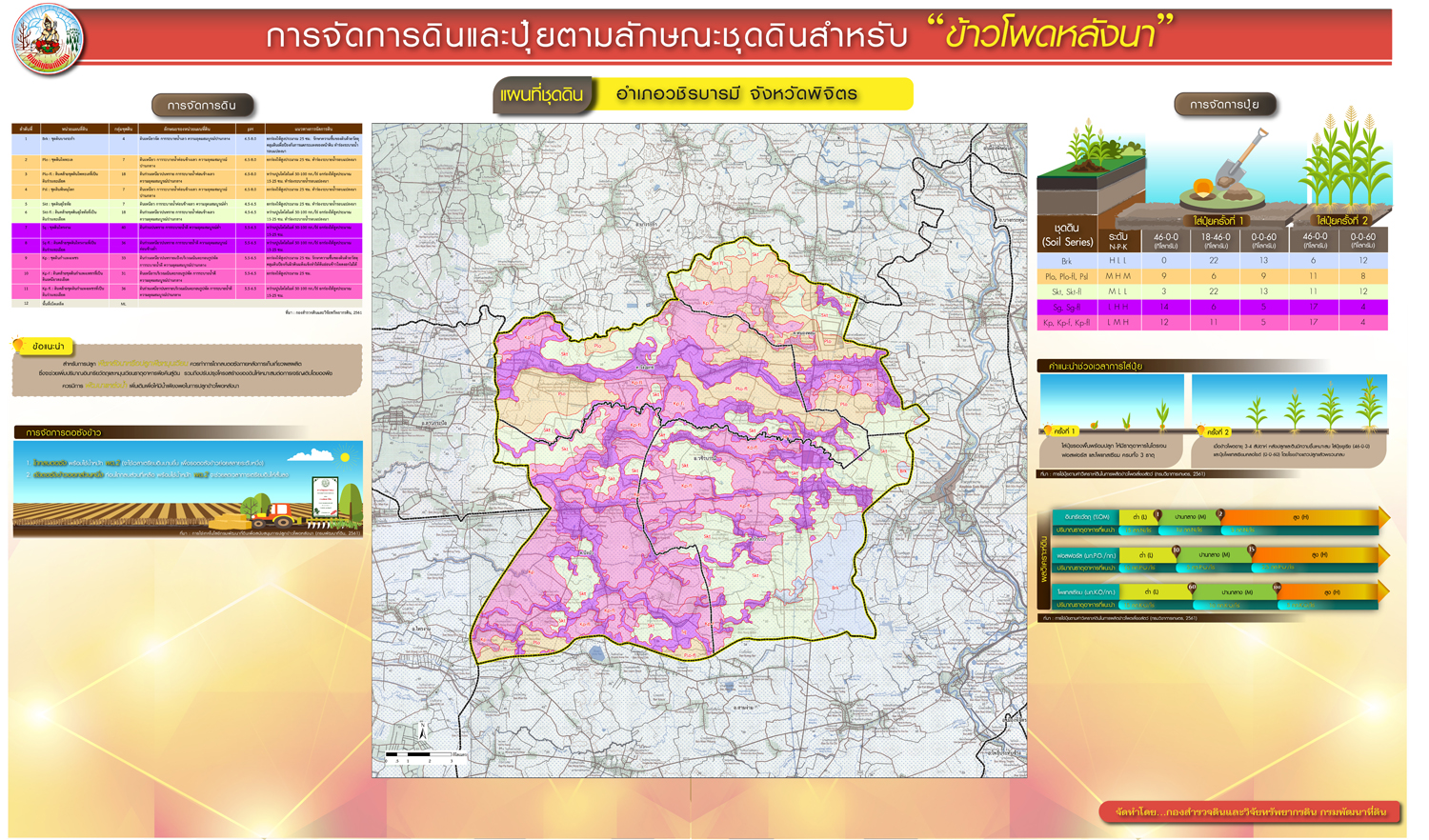Click the lightbulb icon next to ครั้งที่ 1
Image resolution: width=1429 pixels, height=840 pixels.
[x=1049, y=431]
